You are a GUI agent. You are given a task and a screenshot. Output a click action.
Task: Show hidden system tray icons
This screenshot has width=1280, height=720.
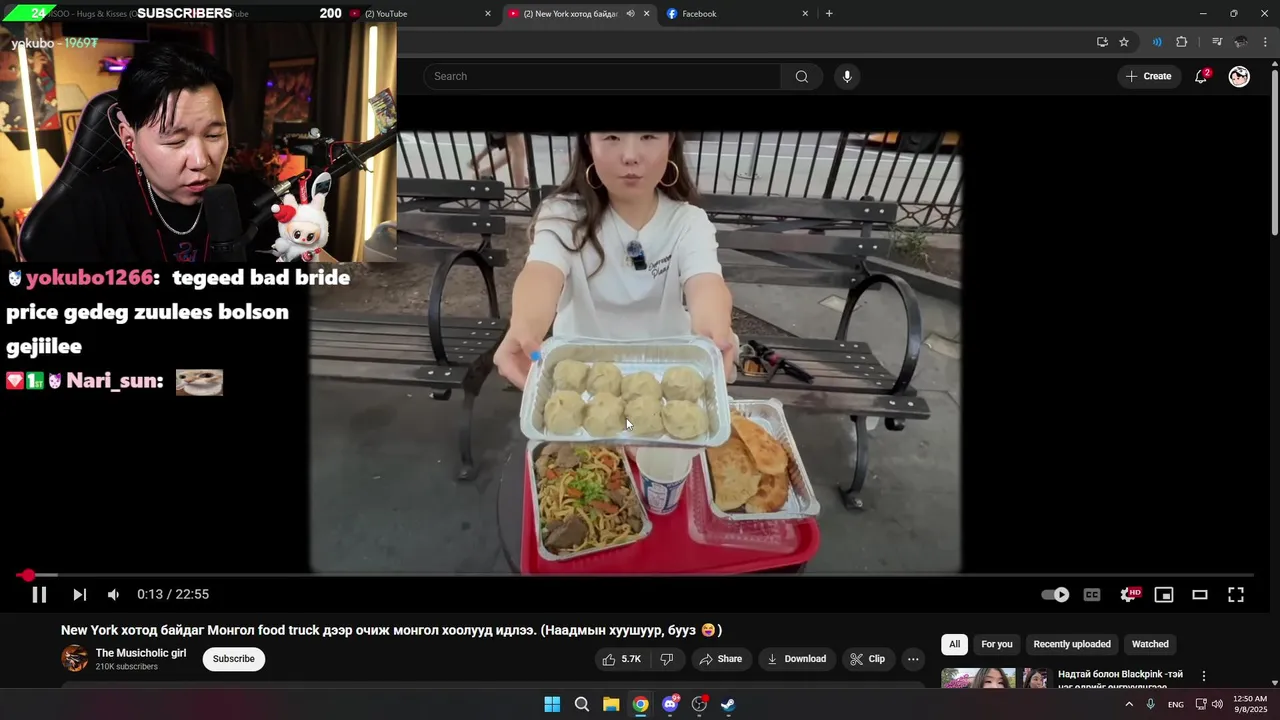1129,704
